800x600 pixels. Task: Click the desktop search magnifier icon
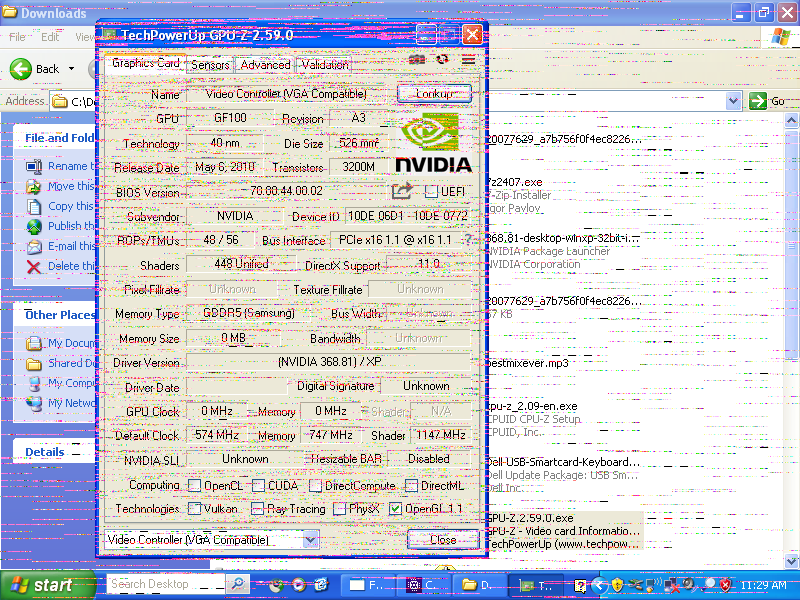237,584
